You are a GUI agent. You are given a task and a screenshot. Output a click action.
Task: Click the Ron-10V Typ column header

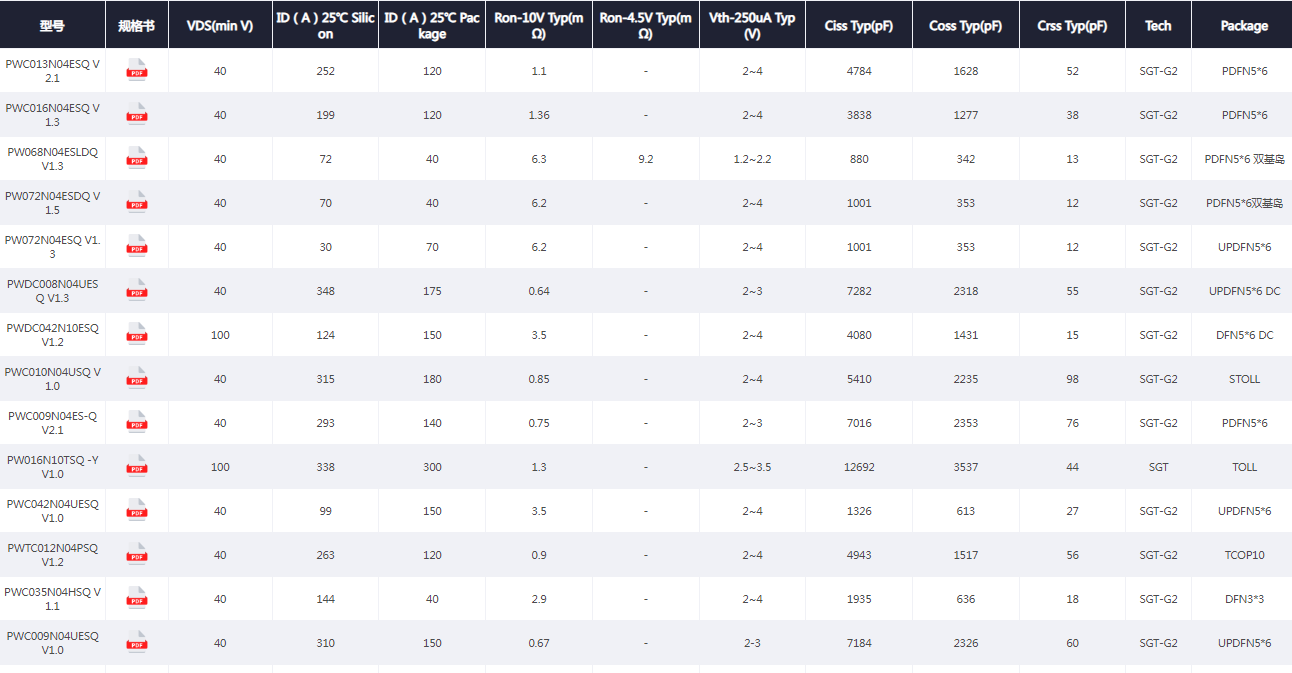tap(539, 26)
